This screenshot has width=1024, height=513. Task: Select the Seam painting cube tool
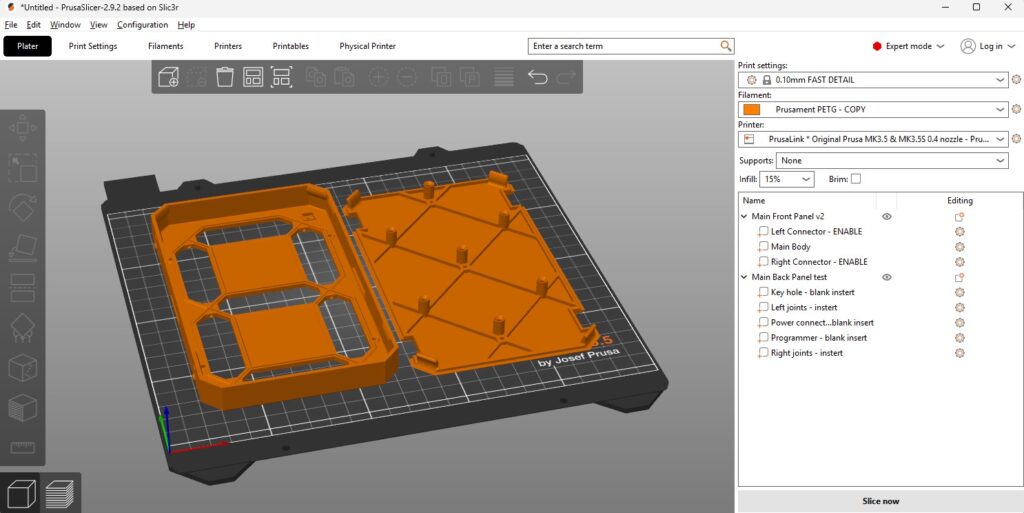click(23, 367)
